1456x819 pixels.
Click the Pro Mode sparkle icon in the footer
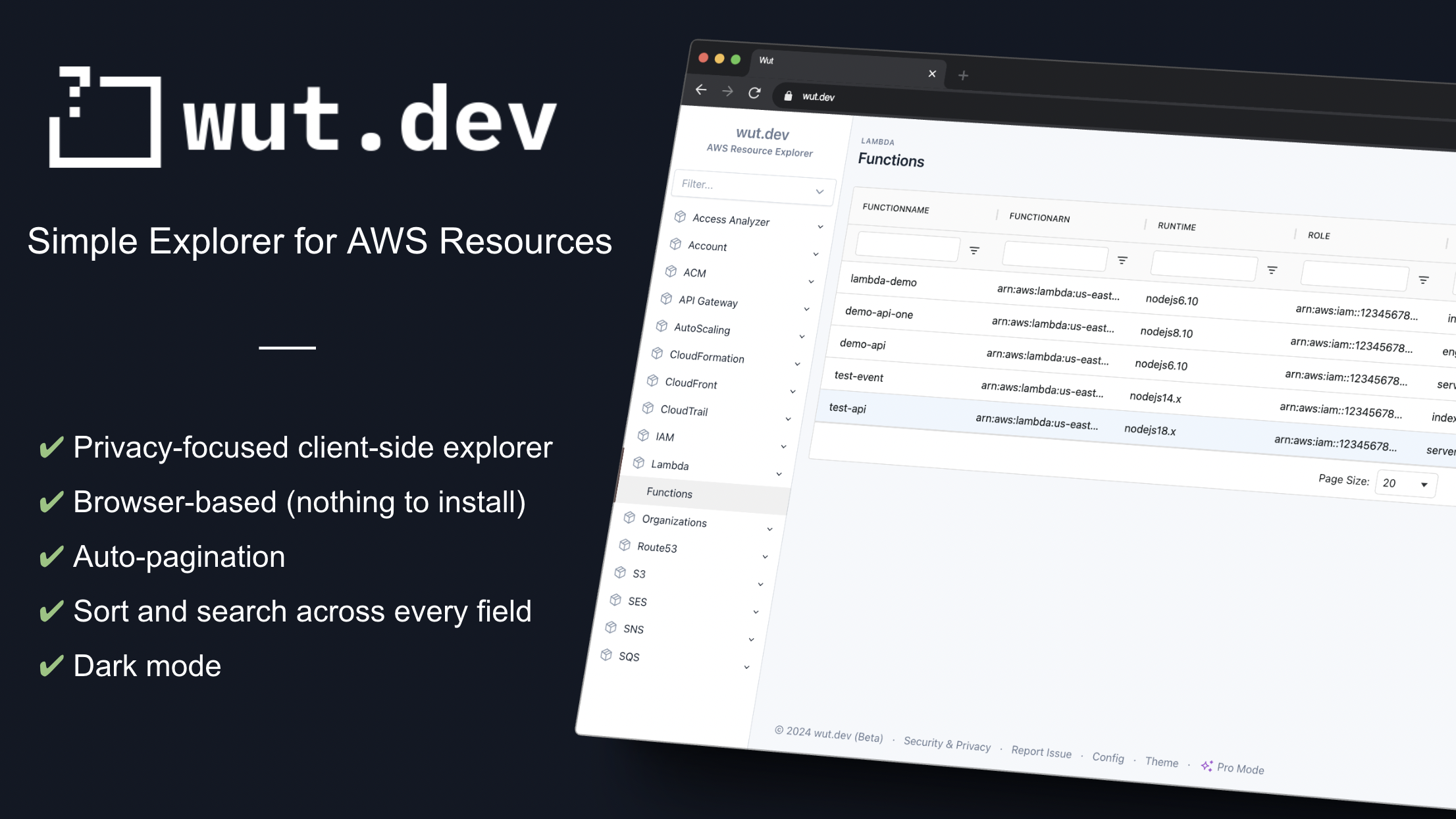(1207, 765)
